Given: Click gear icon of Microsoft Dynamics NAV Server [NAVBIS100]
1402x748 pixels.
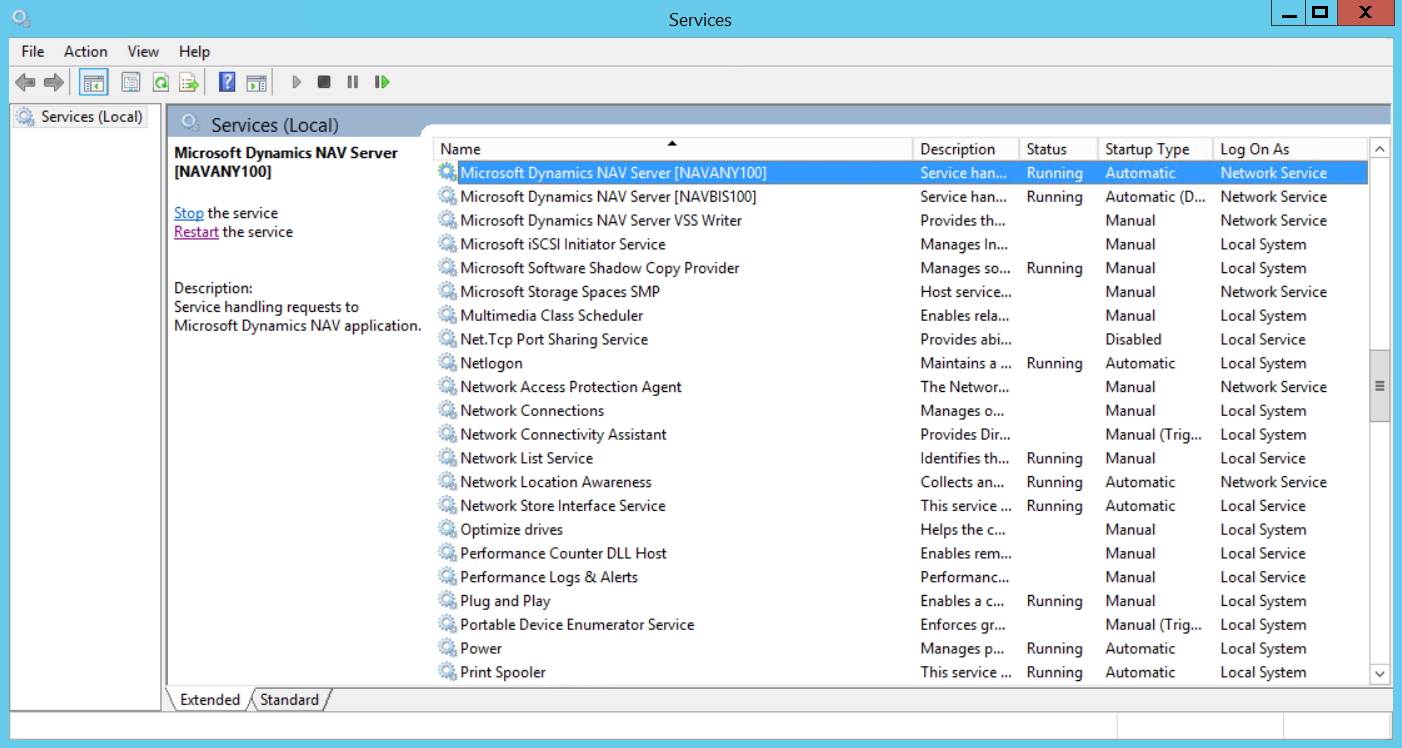Looking at the screenshot, I should coord(447,196).
